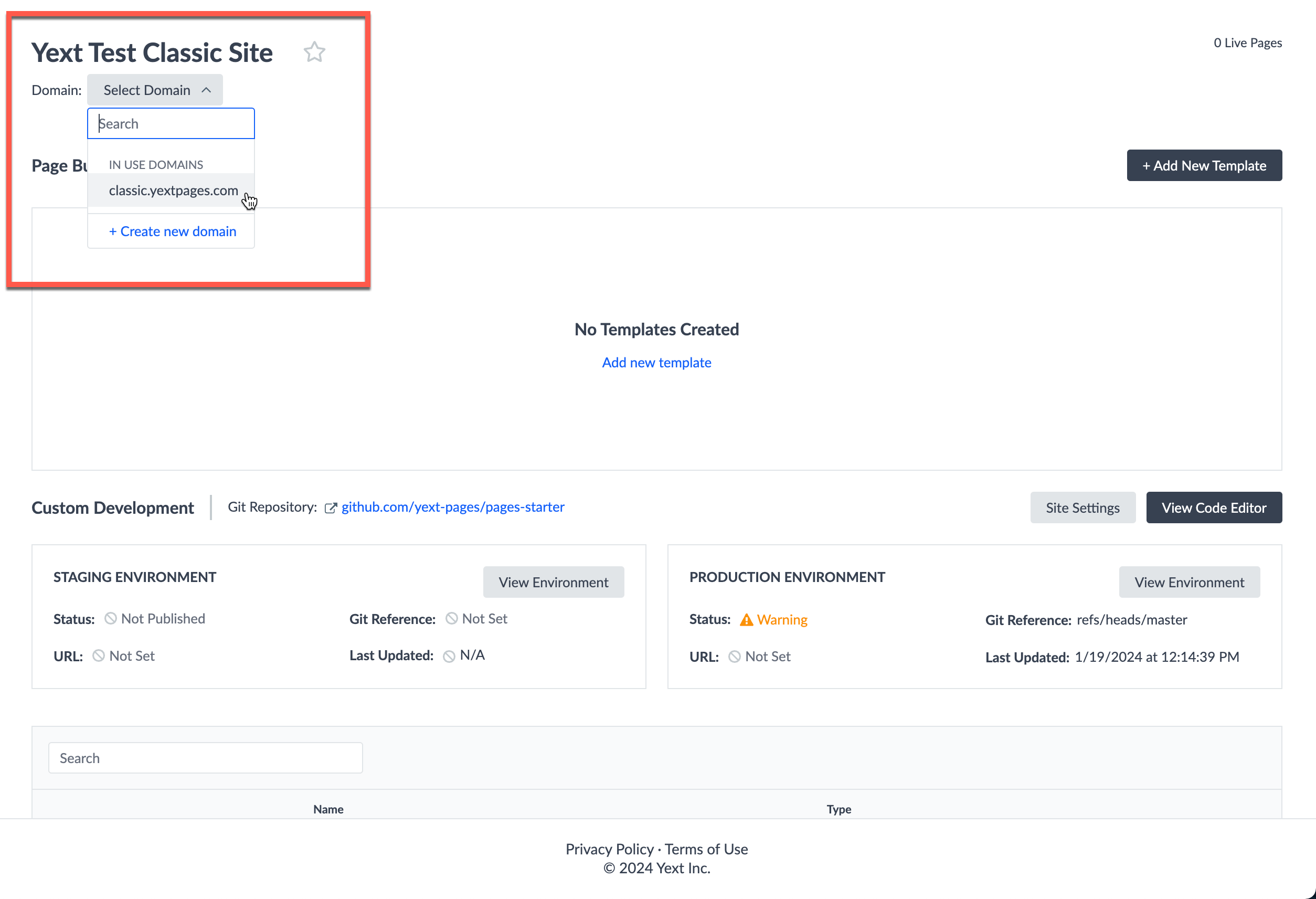This screenshot has height=899, width=1316.
Task: Click external link icon beside Git Repository
Action: point(330,508)
